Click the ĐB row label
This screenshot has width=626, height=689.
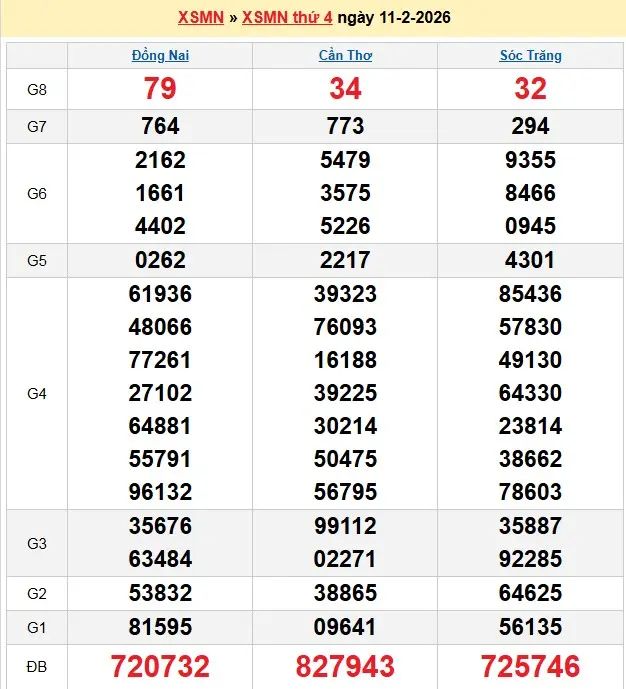pyautogui.click(x=37, y=666)
